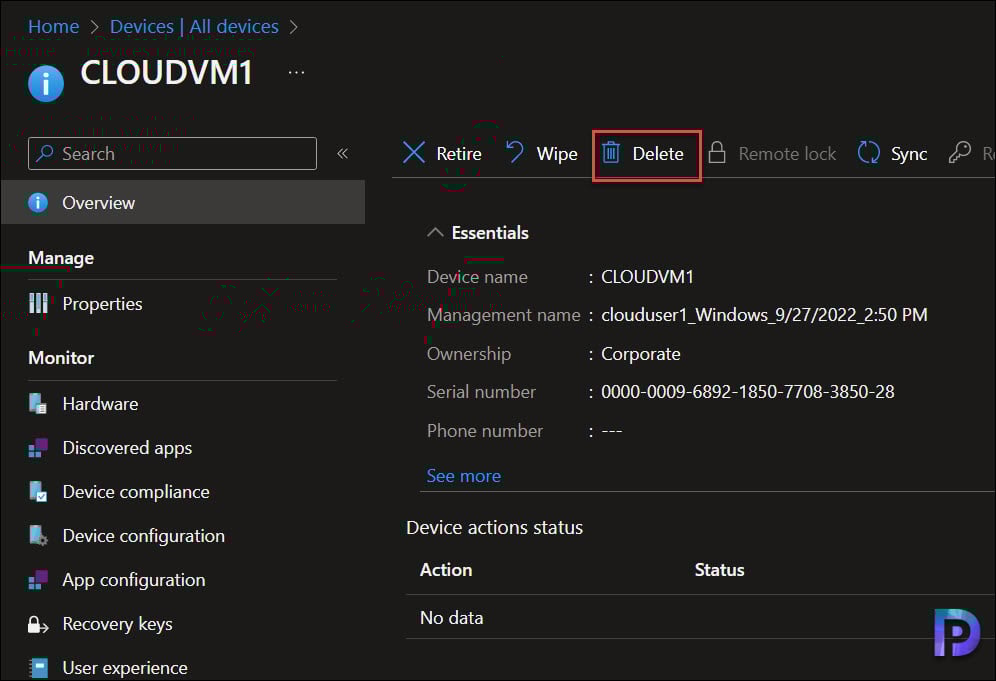Image resolution: width=996 pixels, height=681 pixels.
Task: Click the key icon after Sync
Action: point(959,152)
